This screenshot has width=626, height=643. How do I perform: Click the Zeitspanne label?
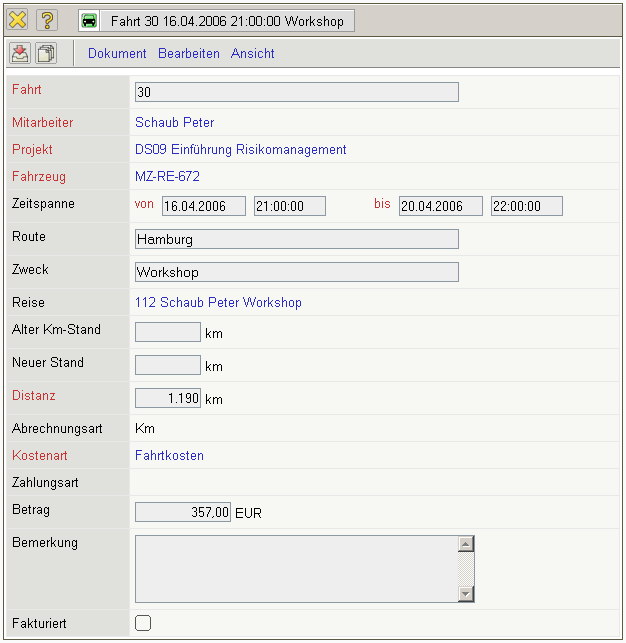(x=43, y=203)
